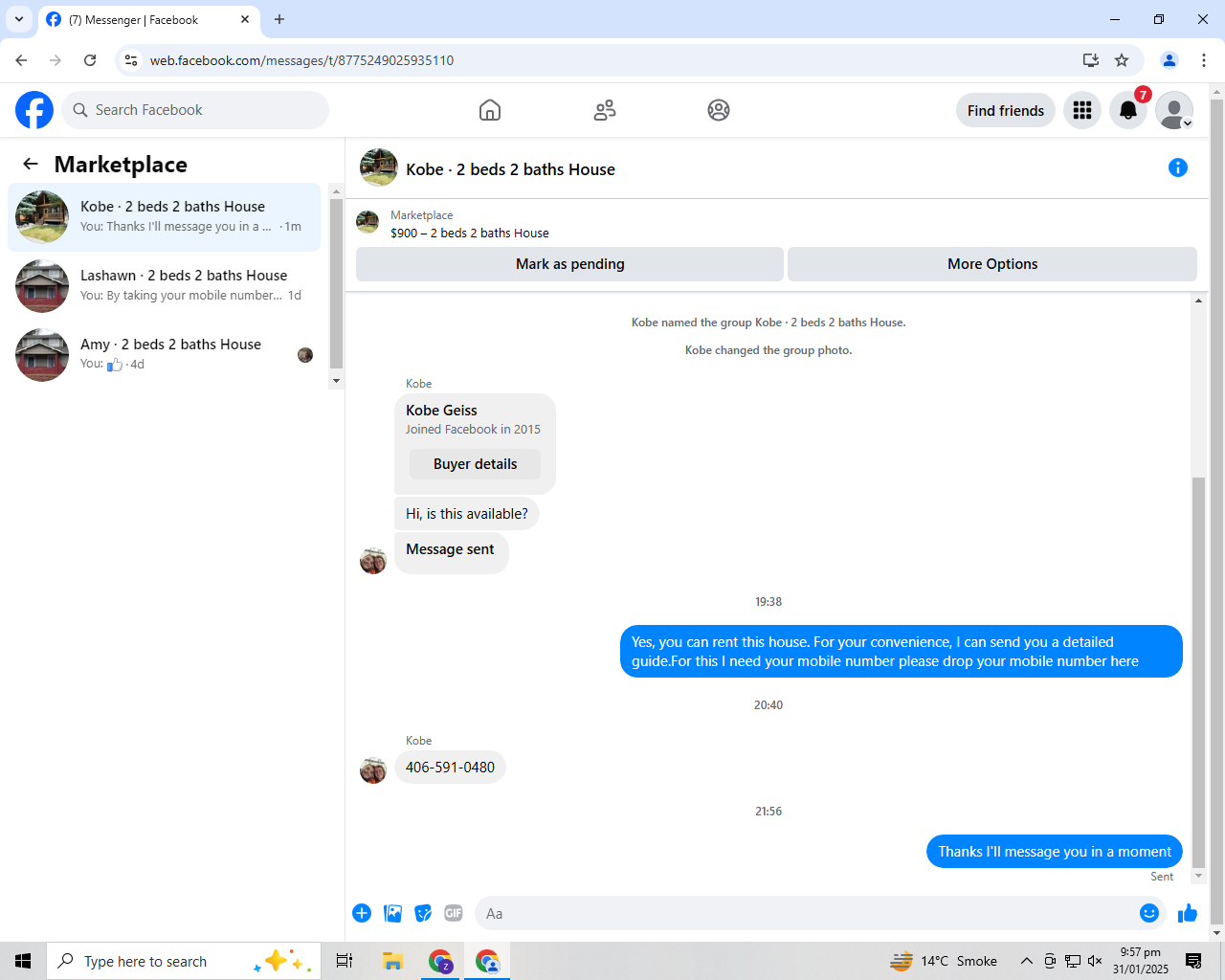Close the Messenger Facebook tab
The image size is (1225, 980).
(245, 19)
